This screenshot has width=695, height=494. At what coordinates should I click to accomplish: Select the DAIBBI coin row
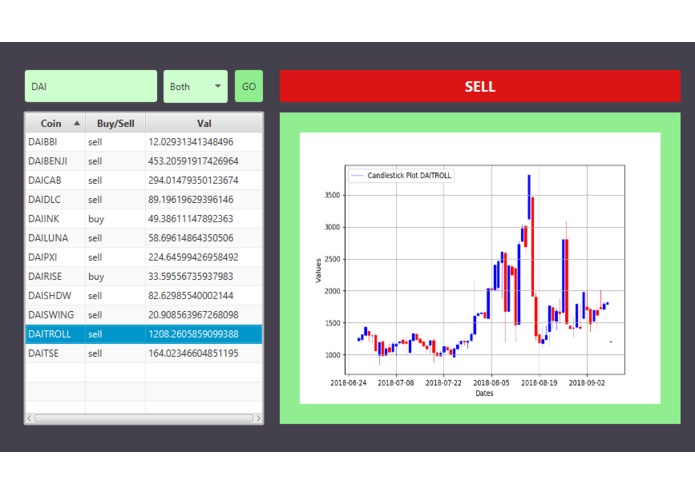(144, 142)
